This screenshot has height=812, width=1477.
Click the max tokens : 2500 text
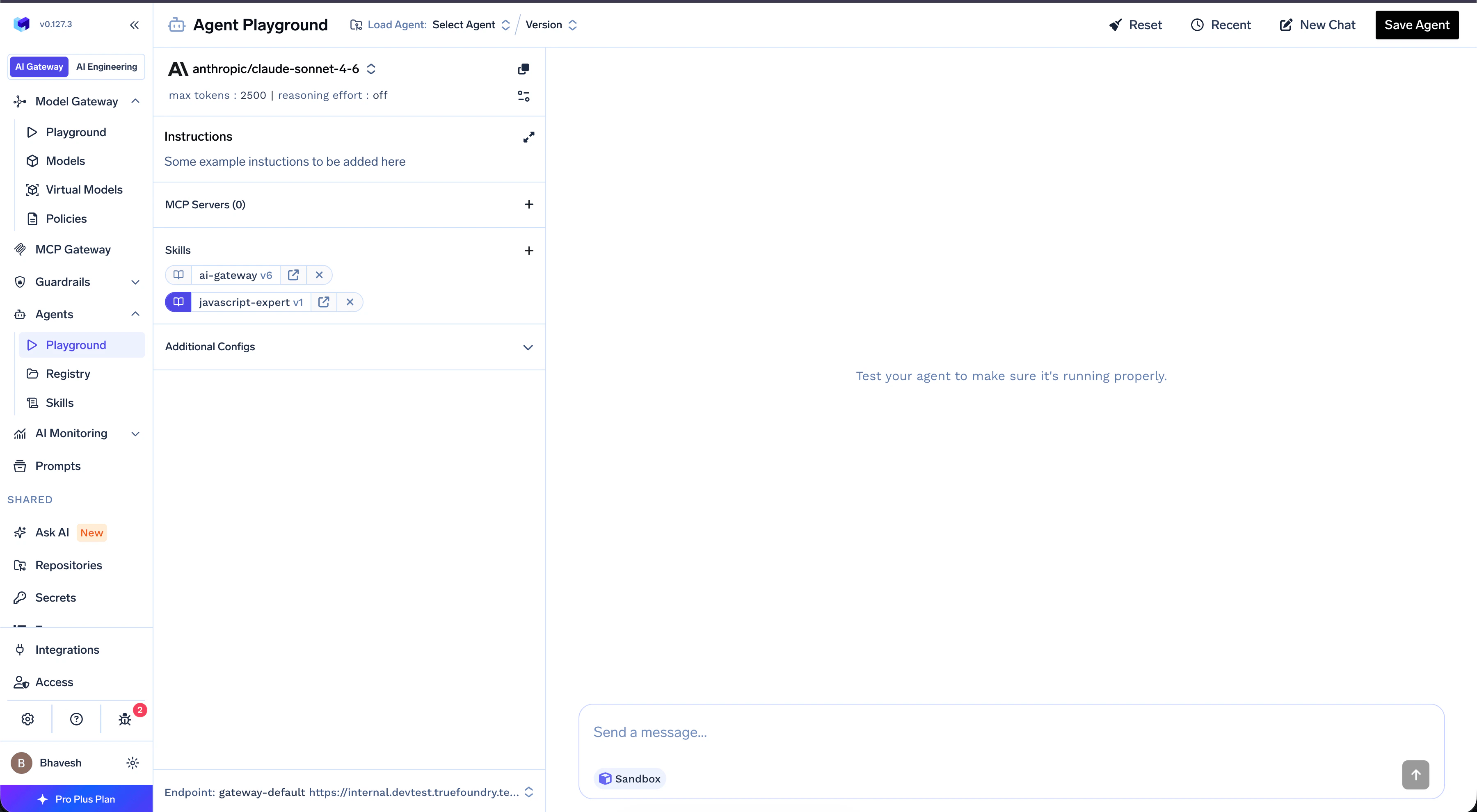[217, 95]
